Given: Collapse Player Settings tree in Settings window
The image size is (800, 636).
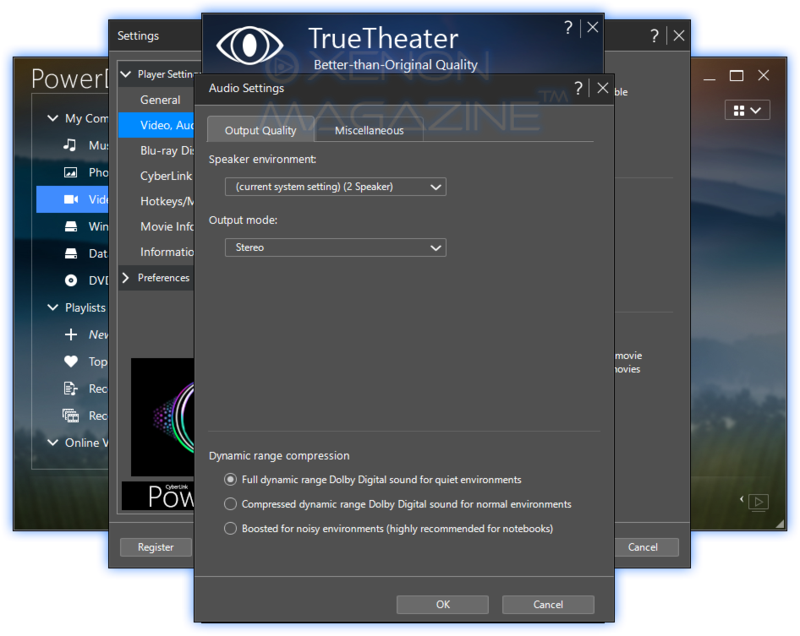Looking at the screenshot, I should [126, 74].
